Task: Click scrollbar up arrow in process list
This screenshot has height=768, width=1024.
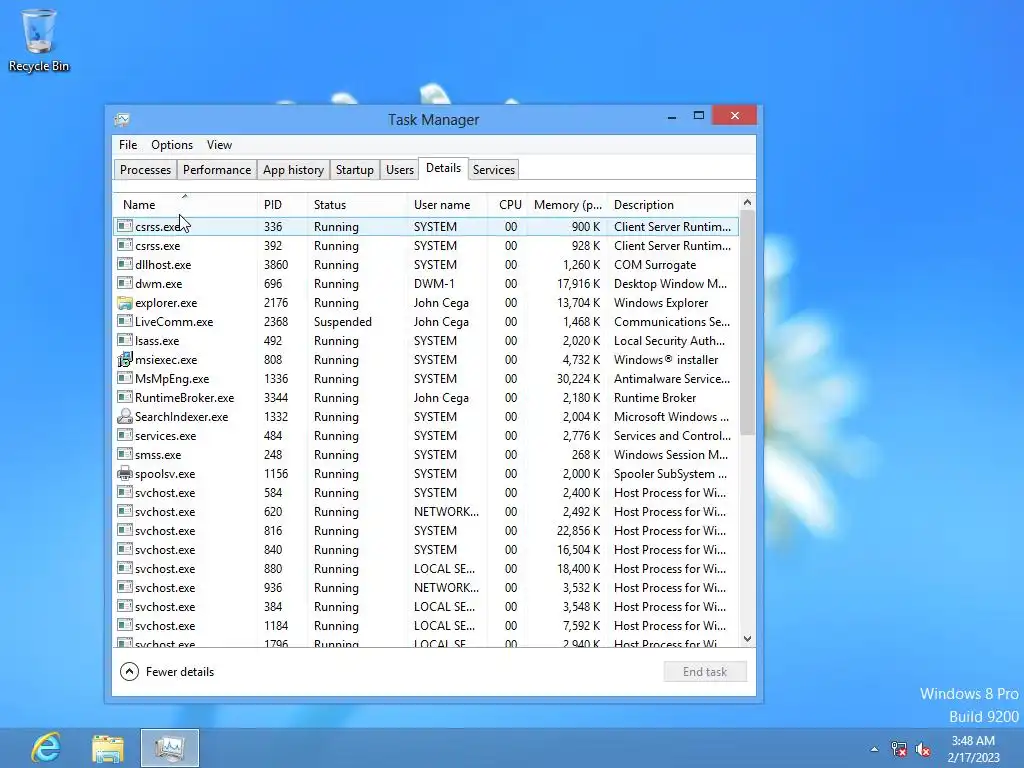Action: [748, 202]
